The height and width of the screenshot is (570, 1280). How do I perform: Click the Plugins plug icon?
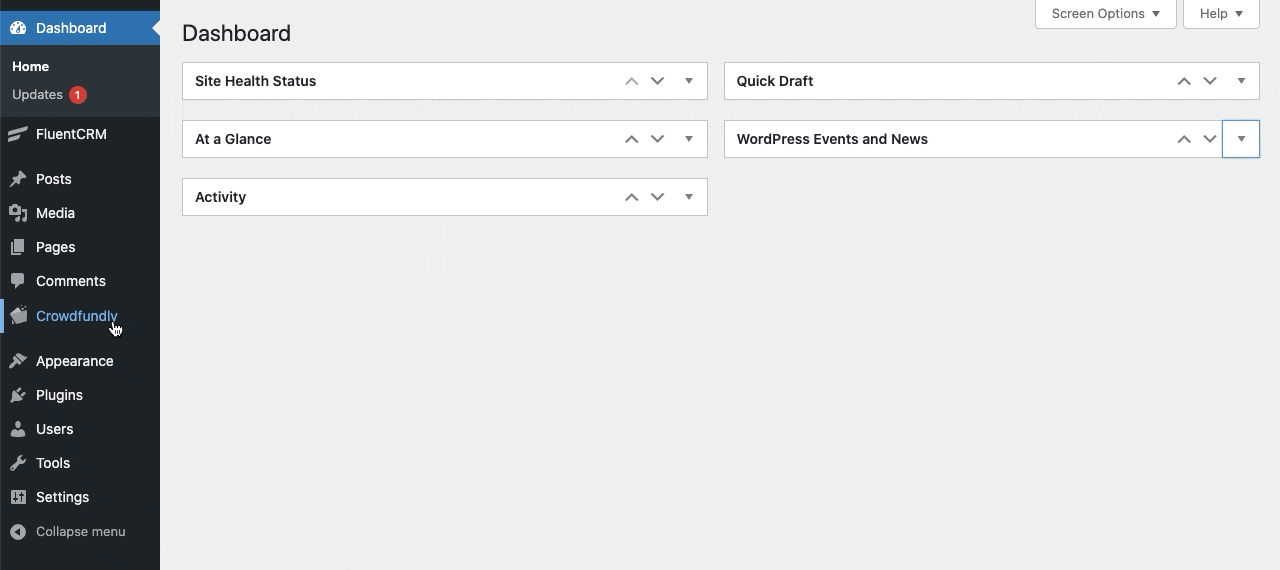[x=18, y=395]
